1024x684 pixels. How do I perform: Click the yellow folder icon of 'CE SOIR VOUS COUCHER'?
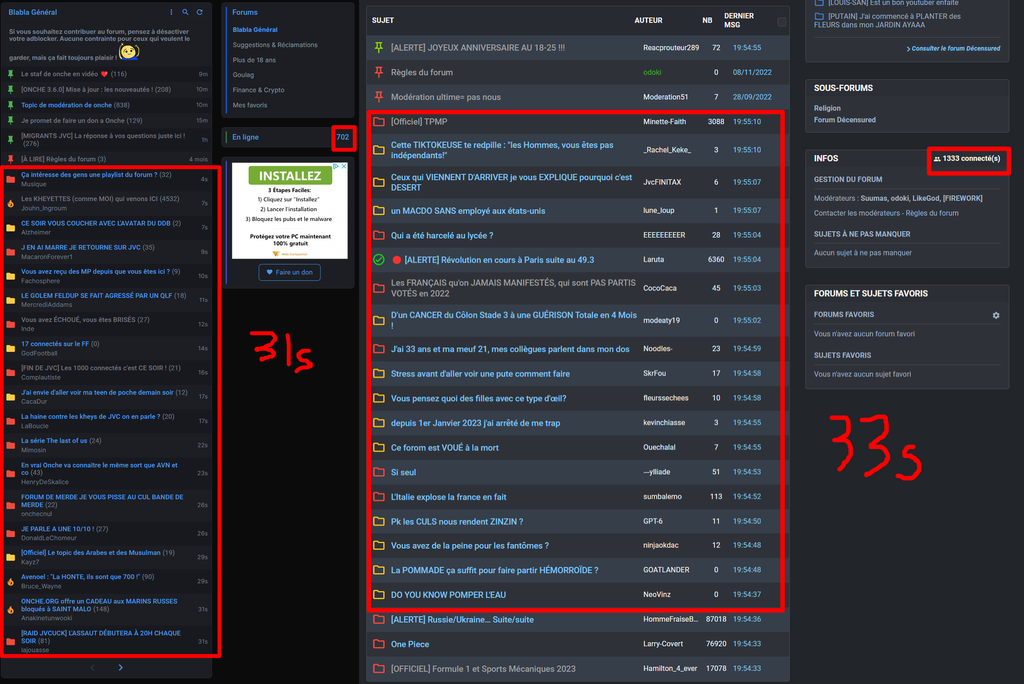[10, 227]
